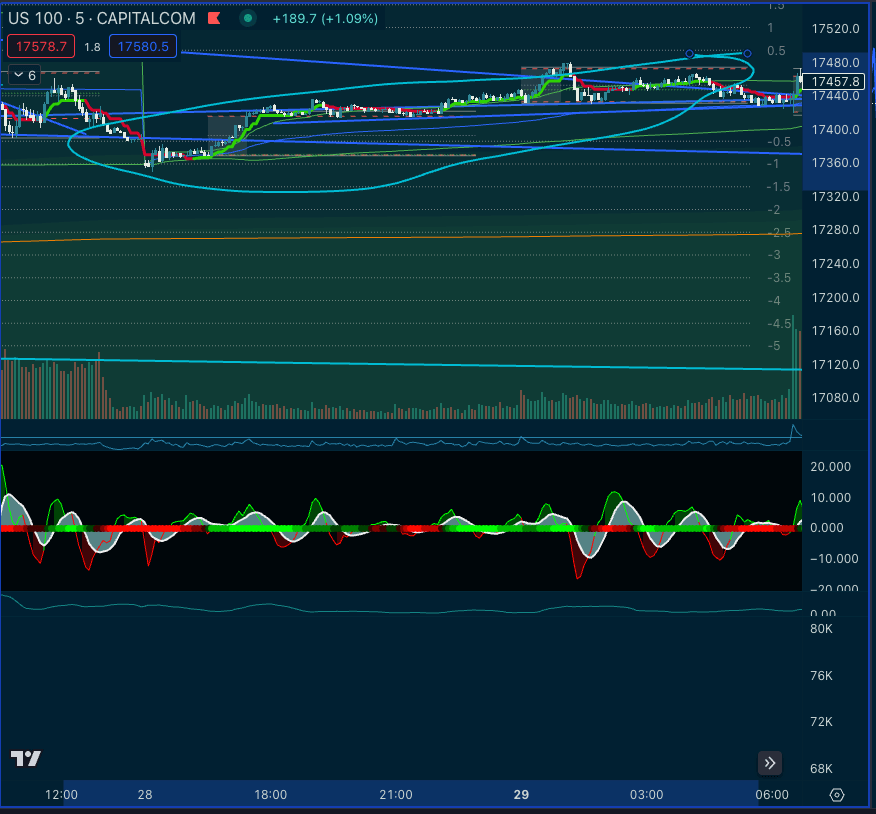Click the red flag icon beside symbol name
Image resolution: width=876 pixels, height=814 pixels.
pyautogui.click(x=215, y=18)
